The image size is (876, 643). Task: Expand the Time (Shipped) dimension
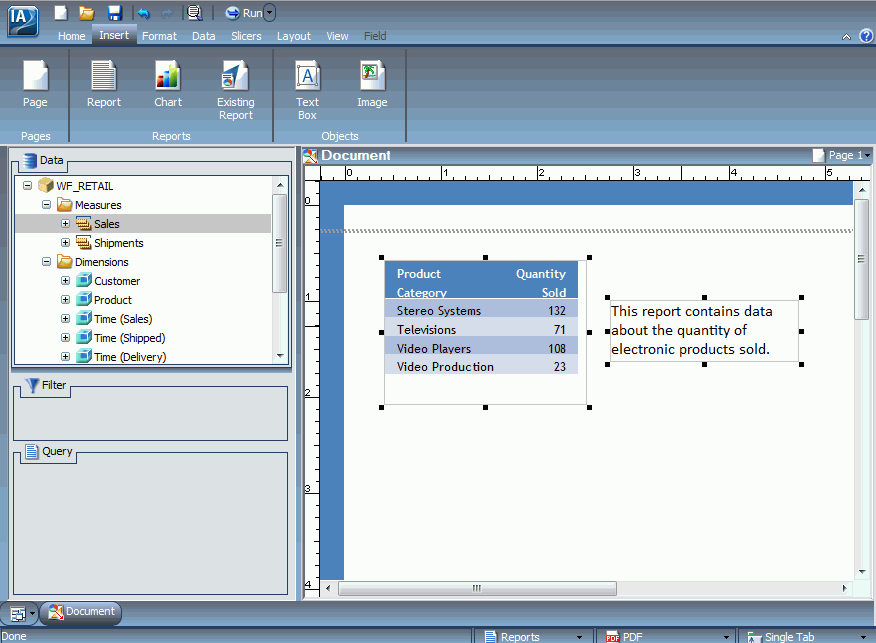pos(65,337)
